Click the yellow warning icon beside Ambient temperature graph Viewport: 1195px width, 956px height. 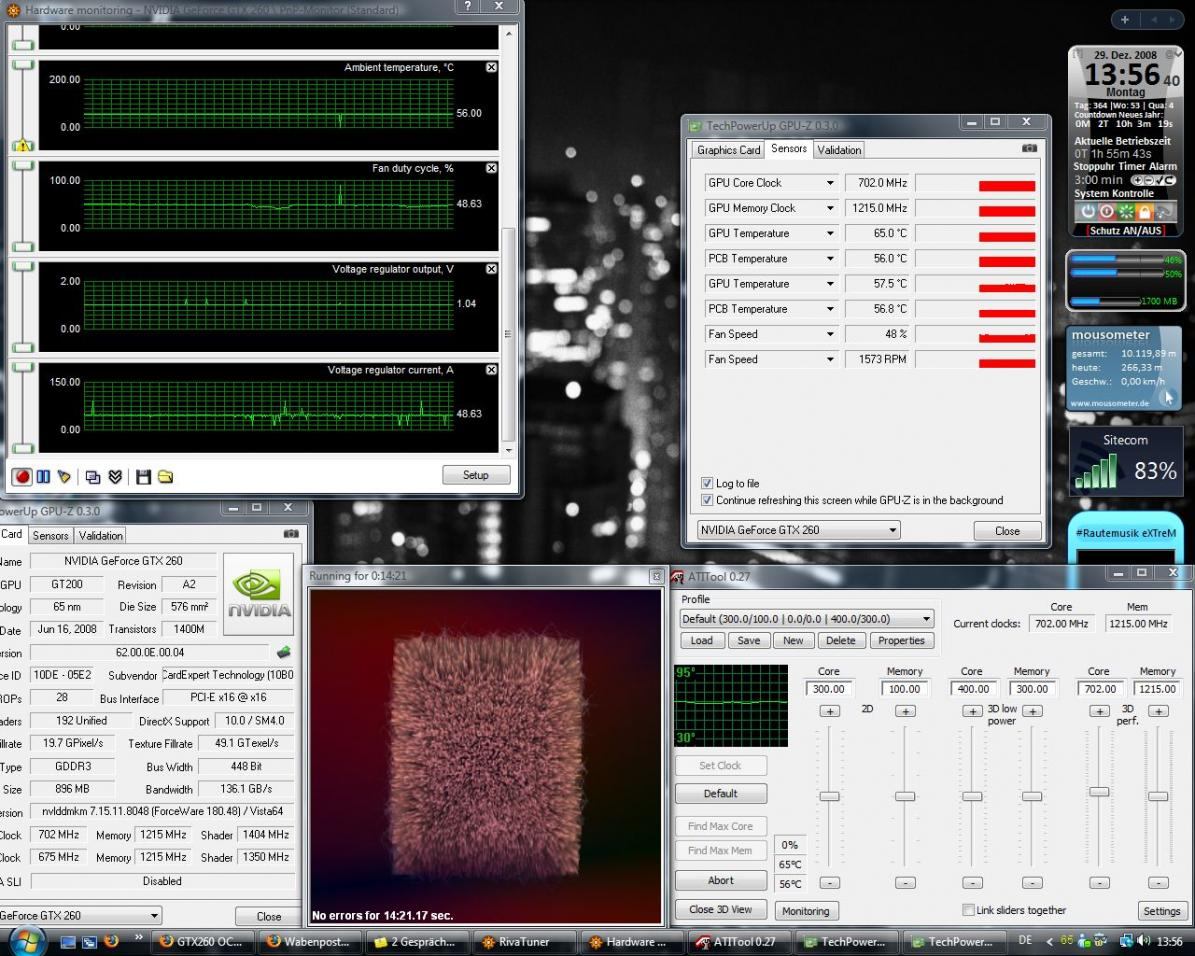click(23, 145)
